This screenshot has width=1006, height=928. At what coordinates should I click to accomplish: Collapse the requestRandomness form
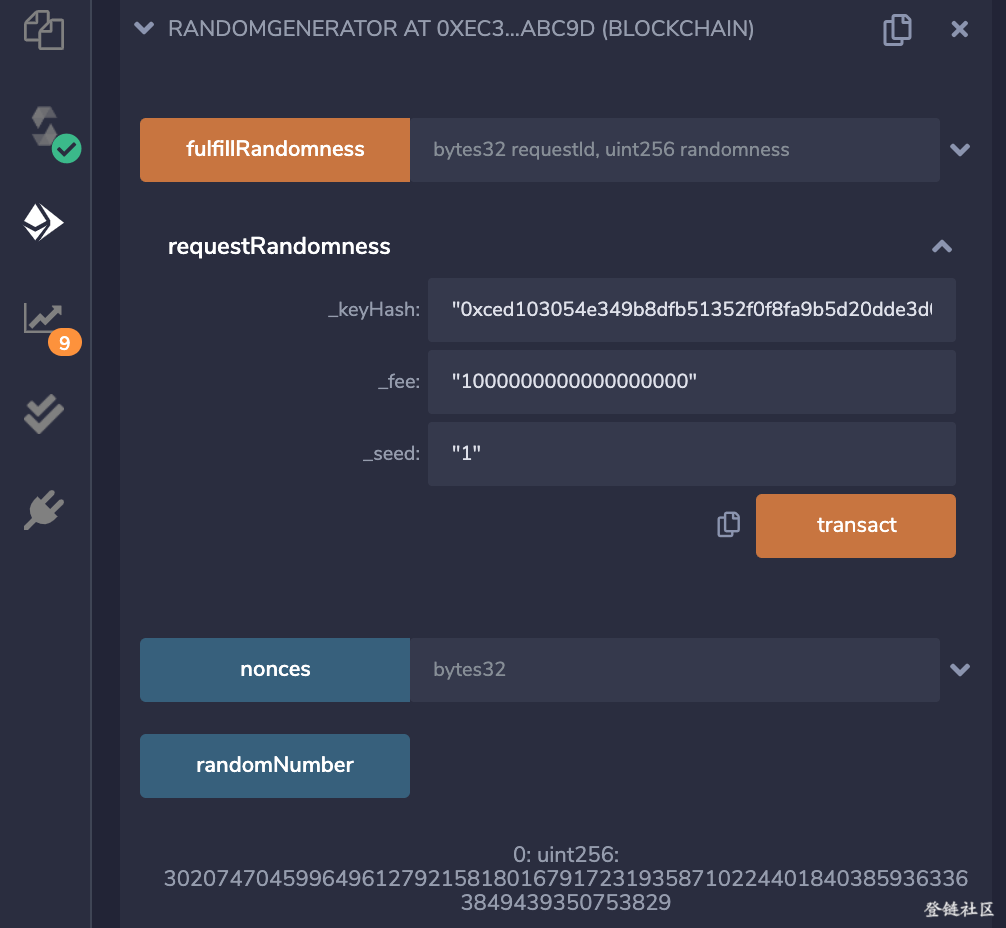tap(942, 246)
